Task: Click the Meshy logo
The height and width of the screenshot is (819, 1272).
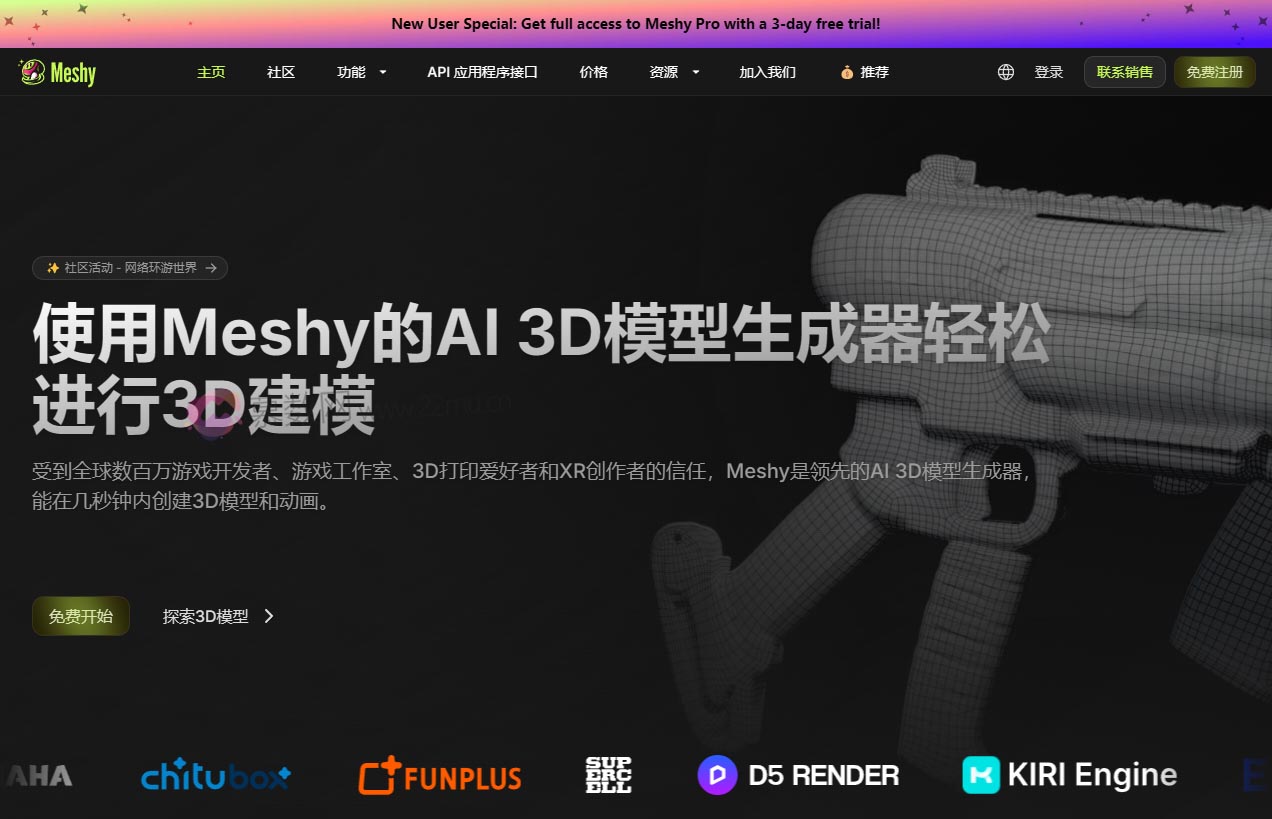Action: click(57, 71)
